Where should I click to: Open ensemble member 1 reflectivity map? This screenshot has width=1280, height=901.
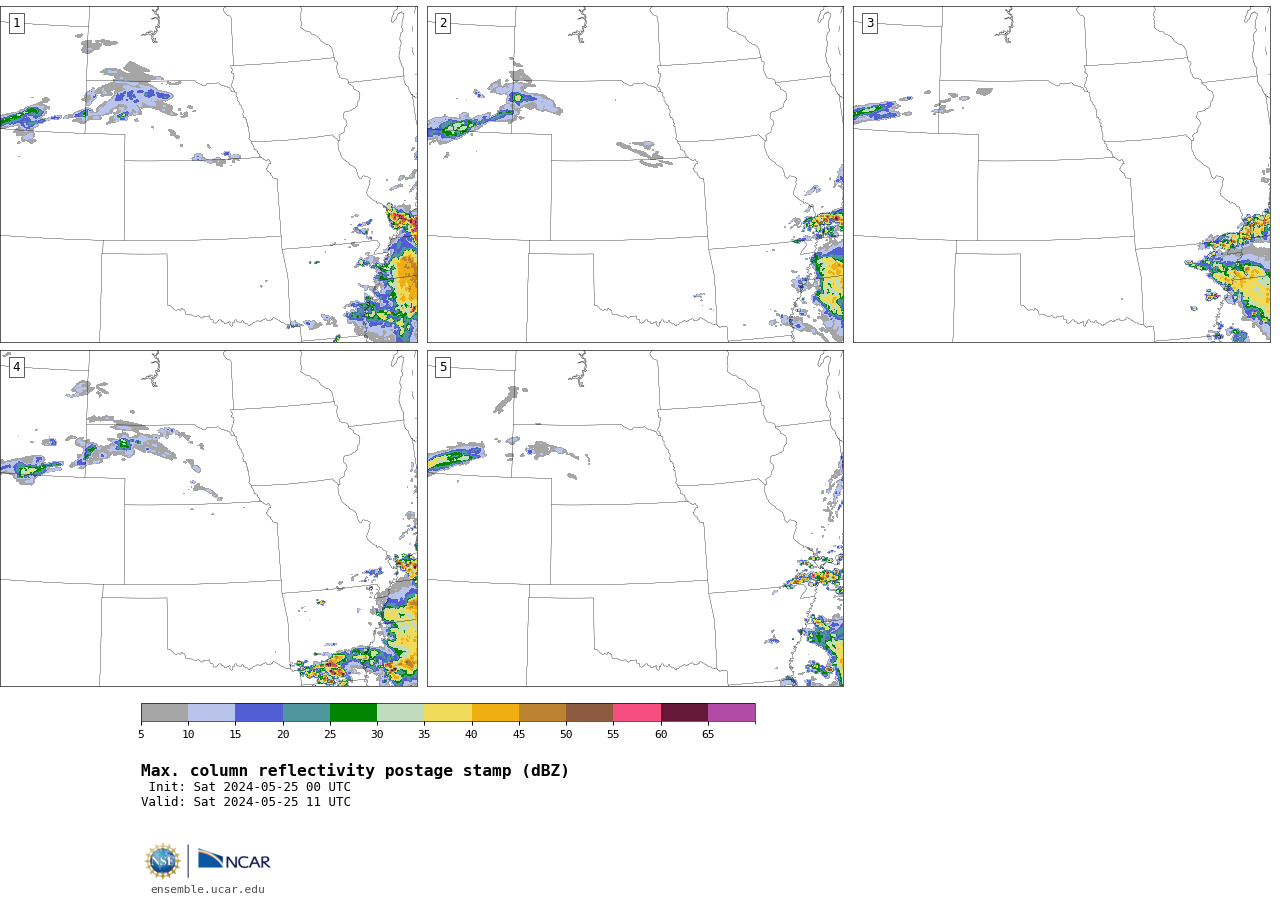(208, 174)
